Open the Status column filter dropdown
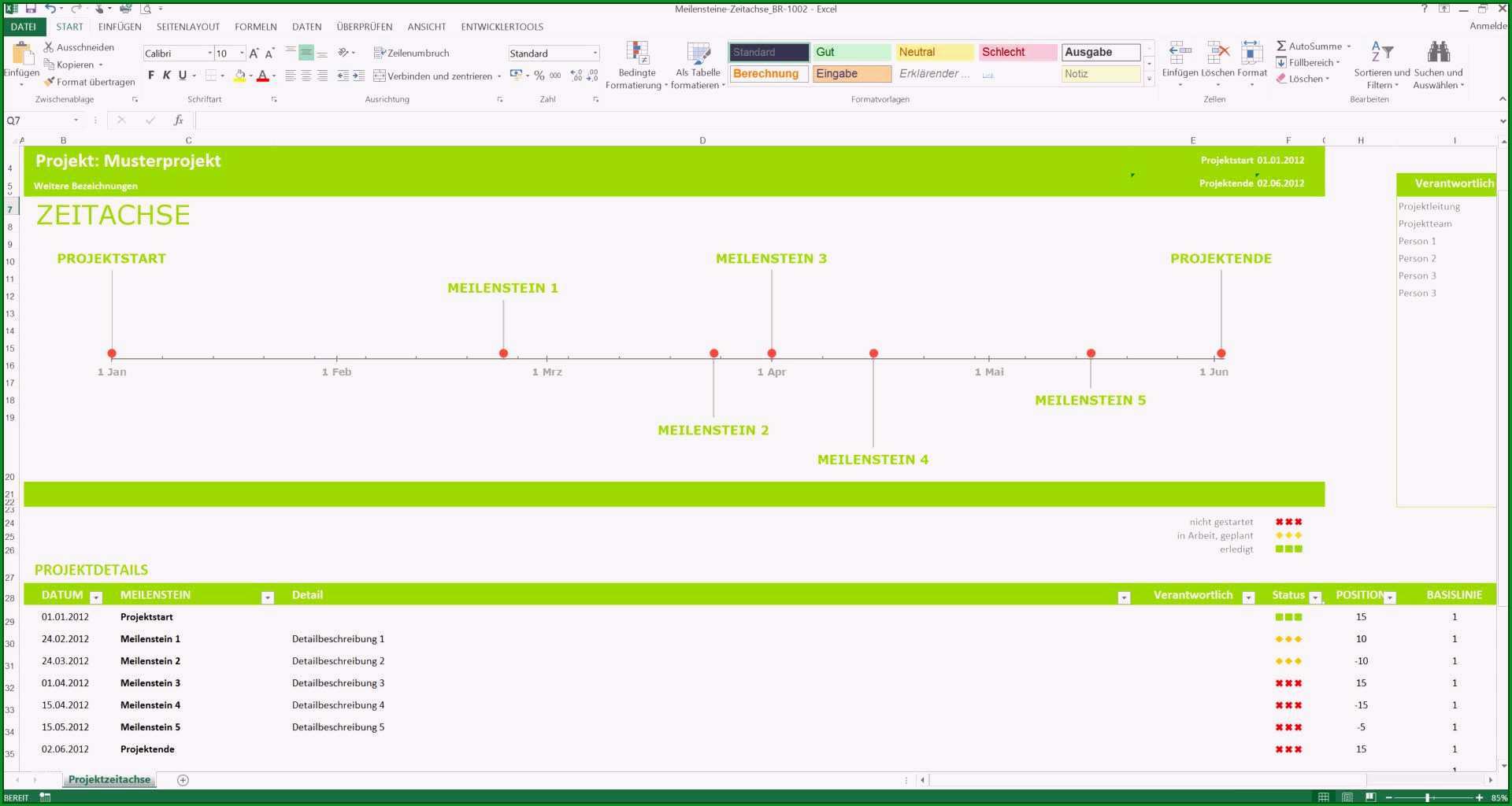Viewport: 1512px width, 806px height. (1315, 597)
